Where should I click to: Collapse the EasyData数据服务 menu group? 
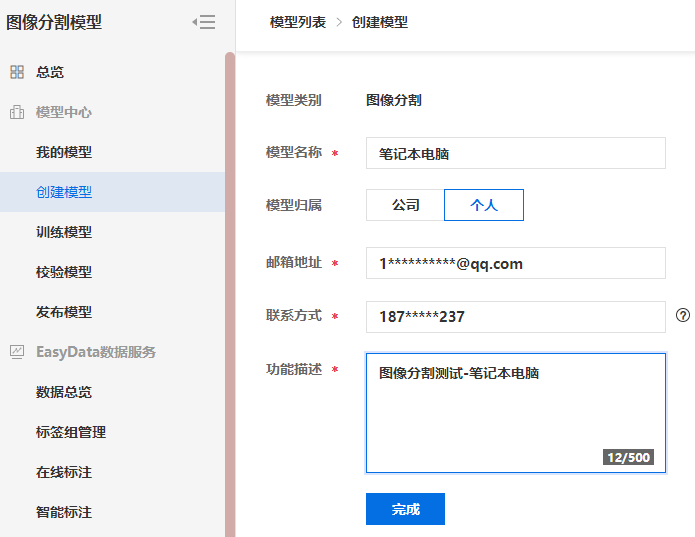pyautogui.click(x=95, y=352)
